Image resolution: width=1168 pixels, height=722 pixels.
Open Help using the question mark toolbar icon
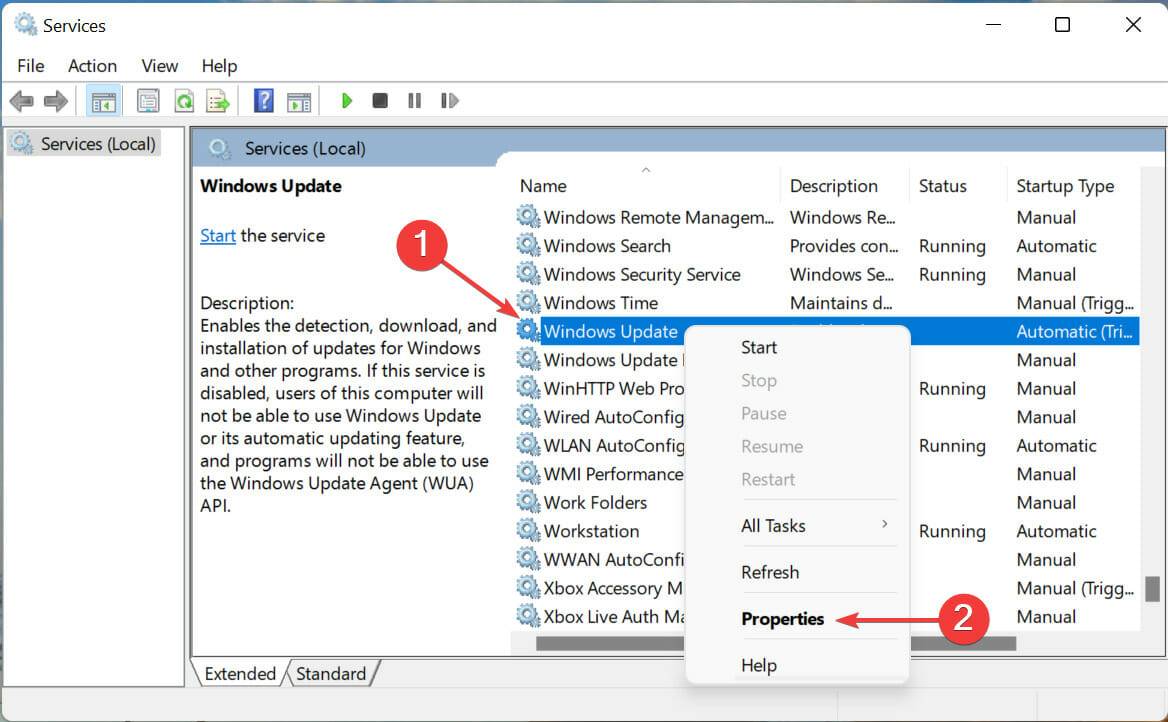(262, 100)
